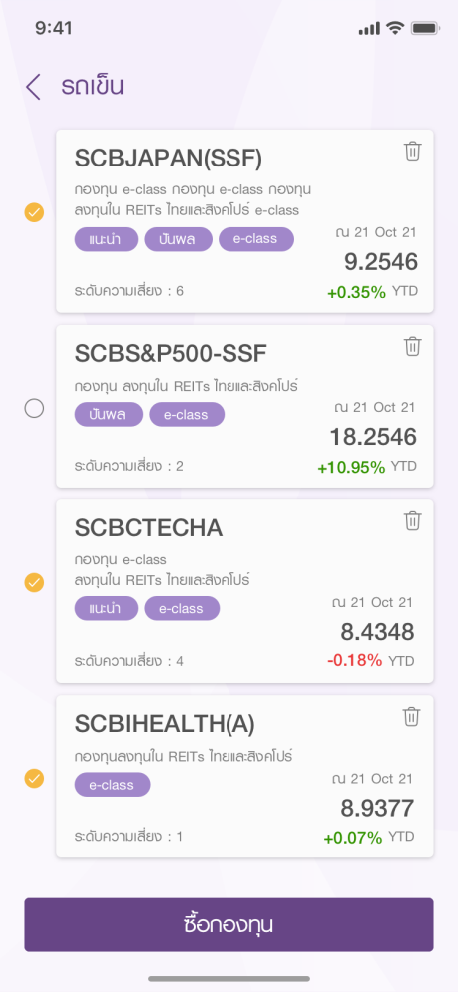458x992 pixels.
Task: Tap the ปันผล tag on SCBS&P500-SSF
Action: pyautogui.click(x=109, y=414)
